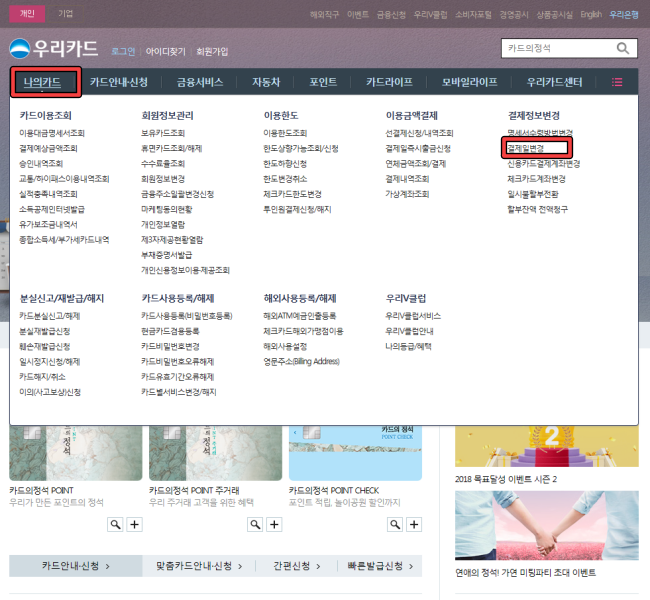Click the 카드안내·신청 bottom tab
Screen dimensions: 650x600
click(x=75, y=566)
